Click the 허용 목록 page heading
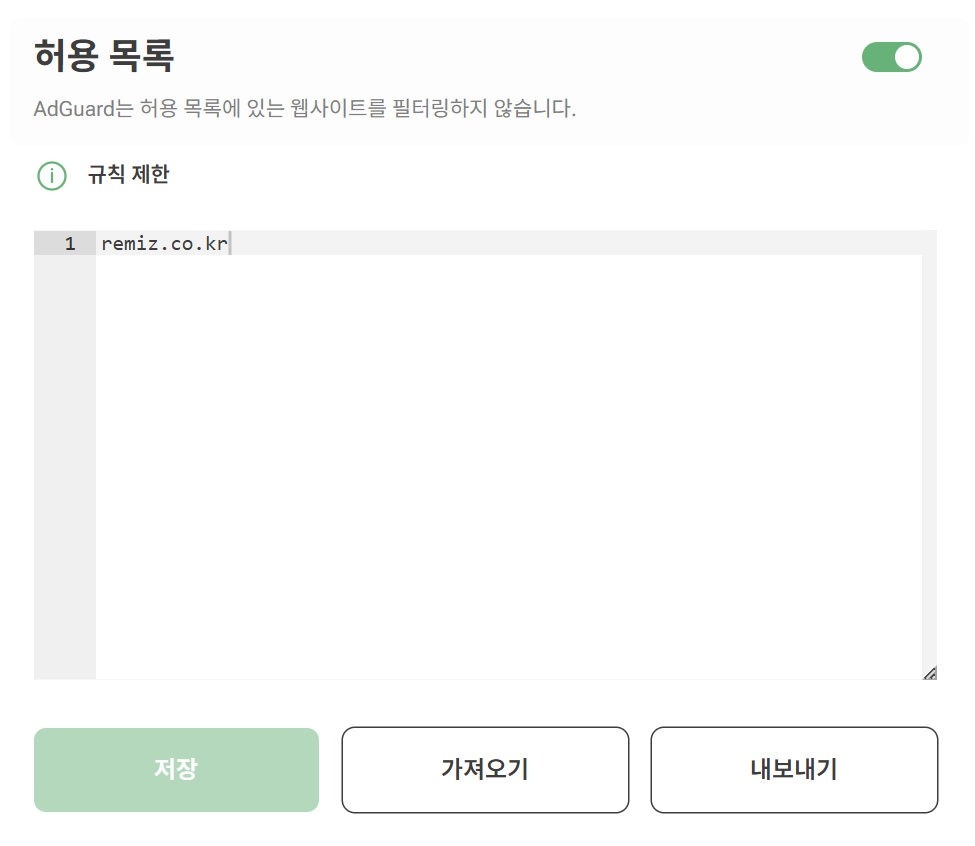The height and width of the screenshot is (846, 975). 104,55
